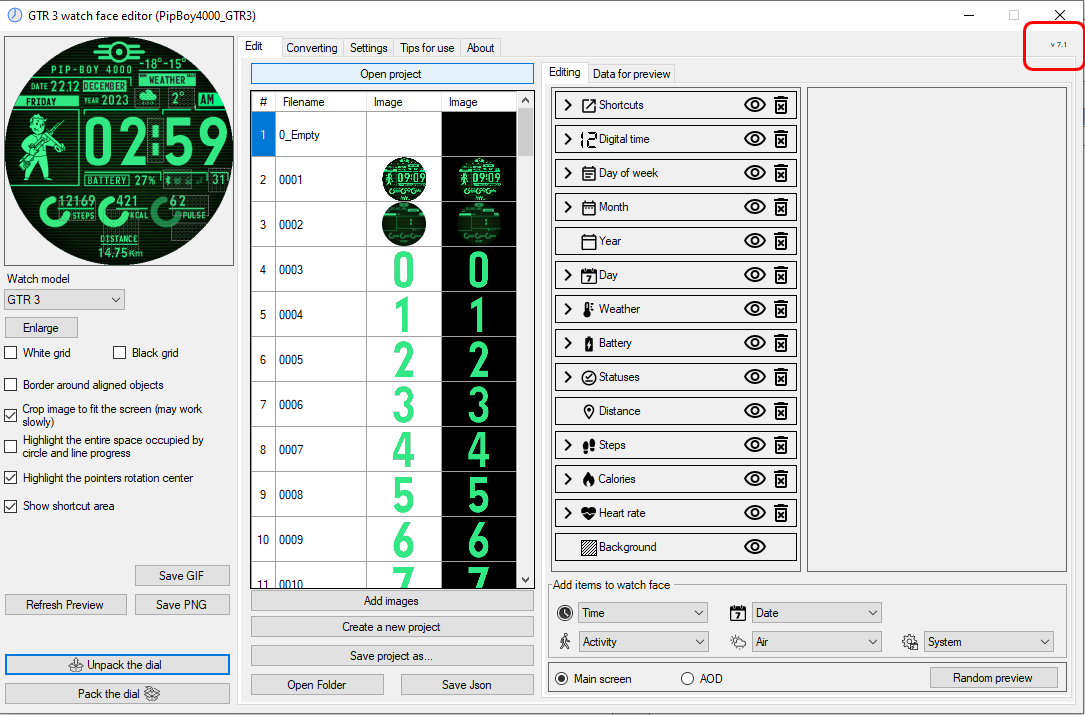Delete the Steps element

(x=781, y=445)
